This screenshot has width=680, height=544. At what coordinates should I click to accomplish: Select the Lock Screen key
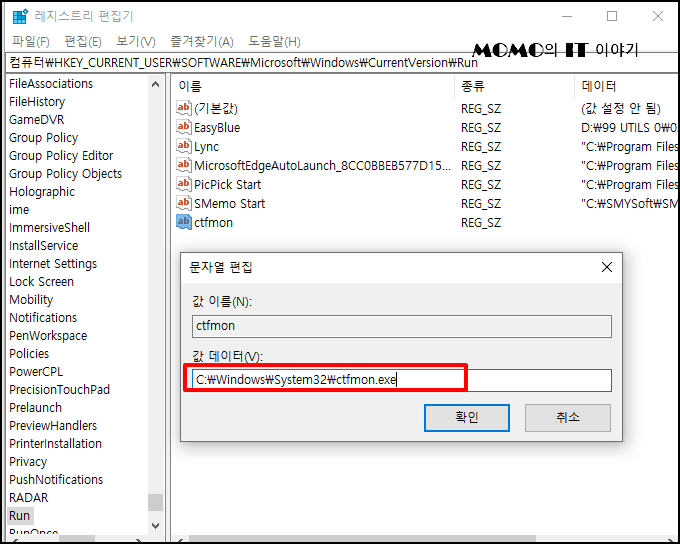point(41,282)
